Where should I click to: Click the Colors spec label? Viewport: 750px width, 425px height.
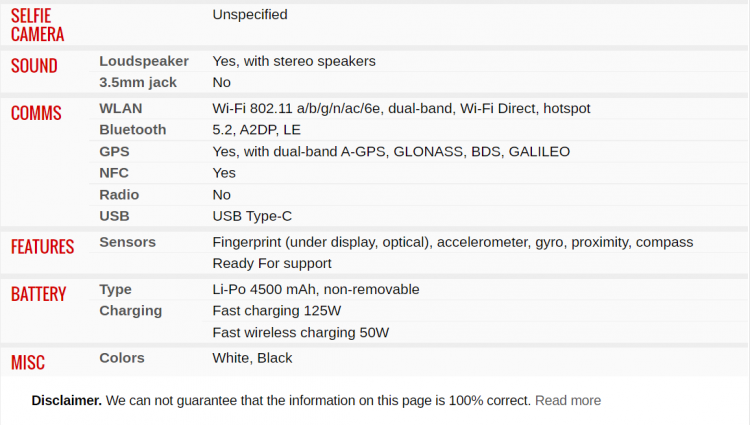pos(122,358)
